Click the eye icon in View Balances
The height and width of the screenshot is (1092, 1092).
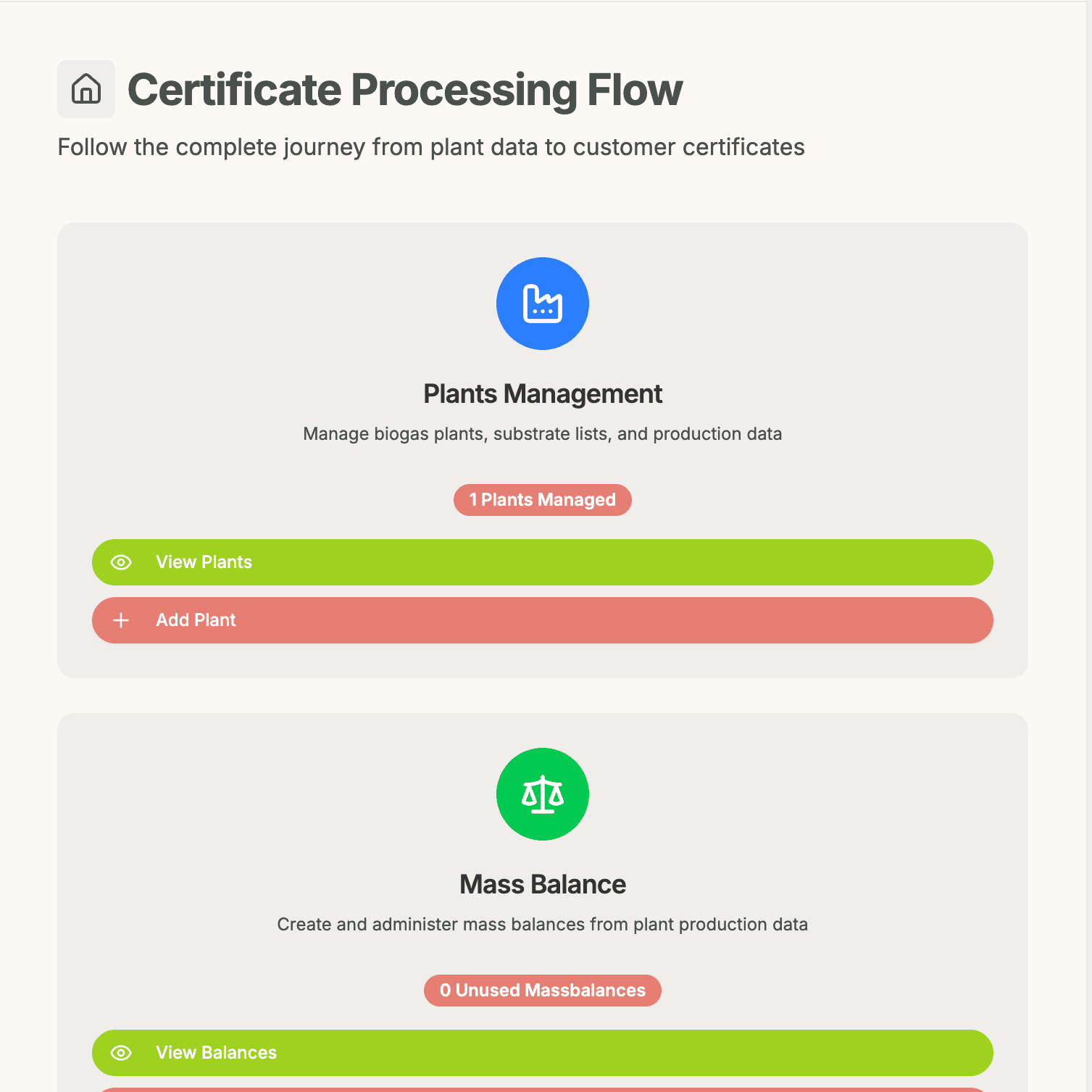[x=121, y=1053]
